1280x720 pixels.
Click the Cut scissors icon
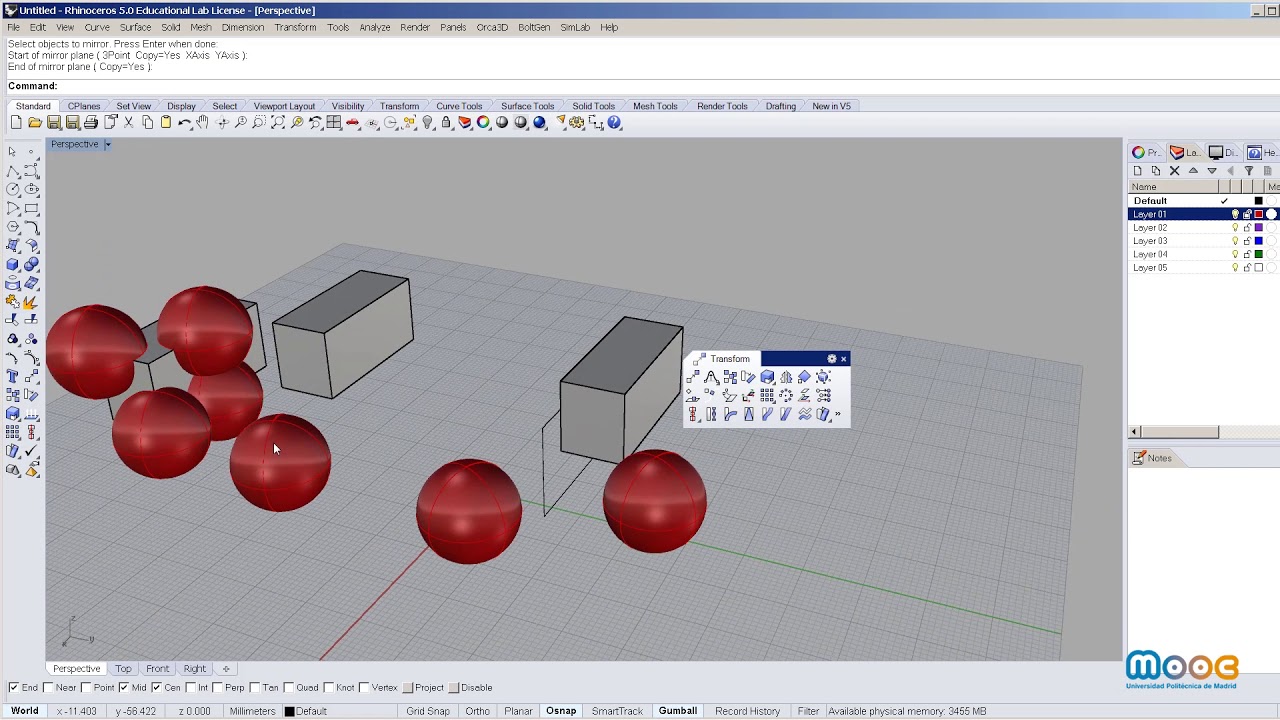129,123
